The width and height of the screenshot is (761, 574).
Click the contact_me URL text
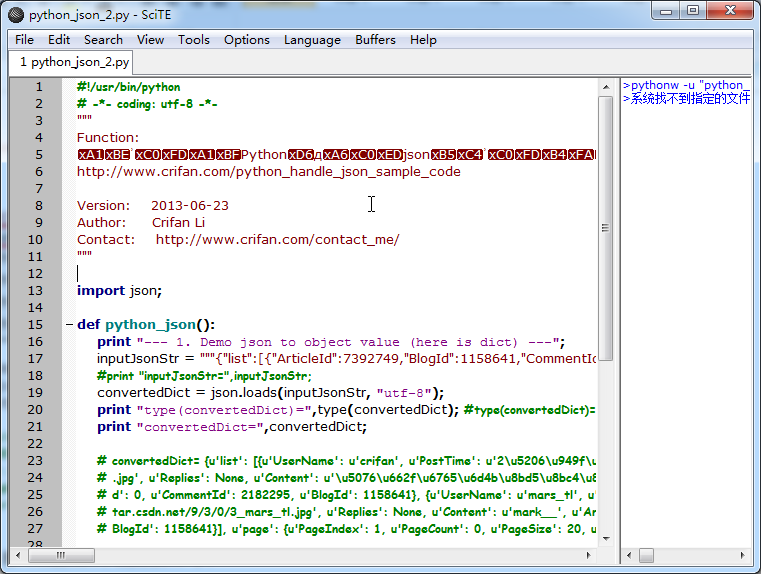pos(277,240)
